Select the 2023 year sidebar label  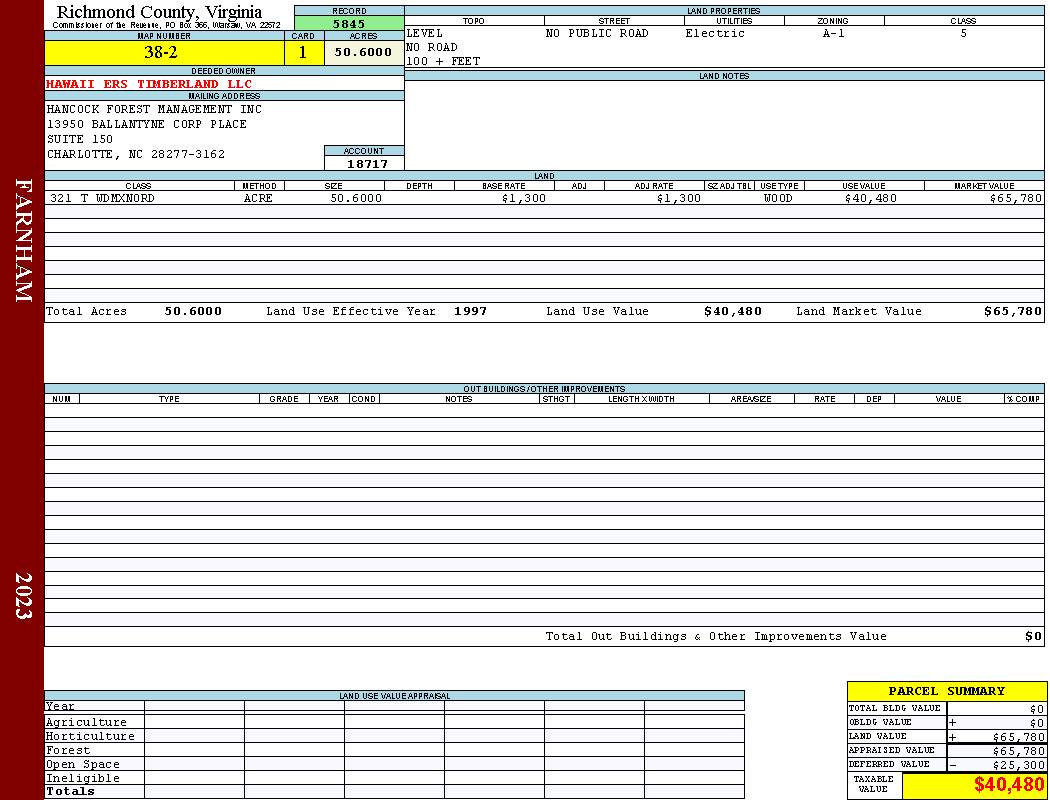point(23,595)
